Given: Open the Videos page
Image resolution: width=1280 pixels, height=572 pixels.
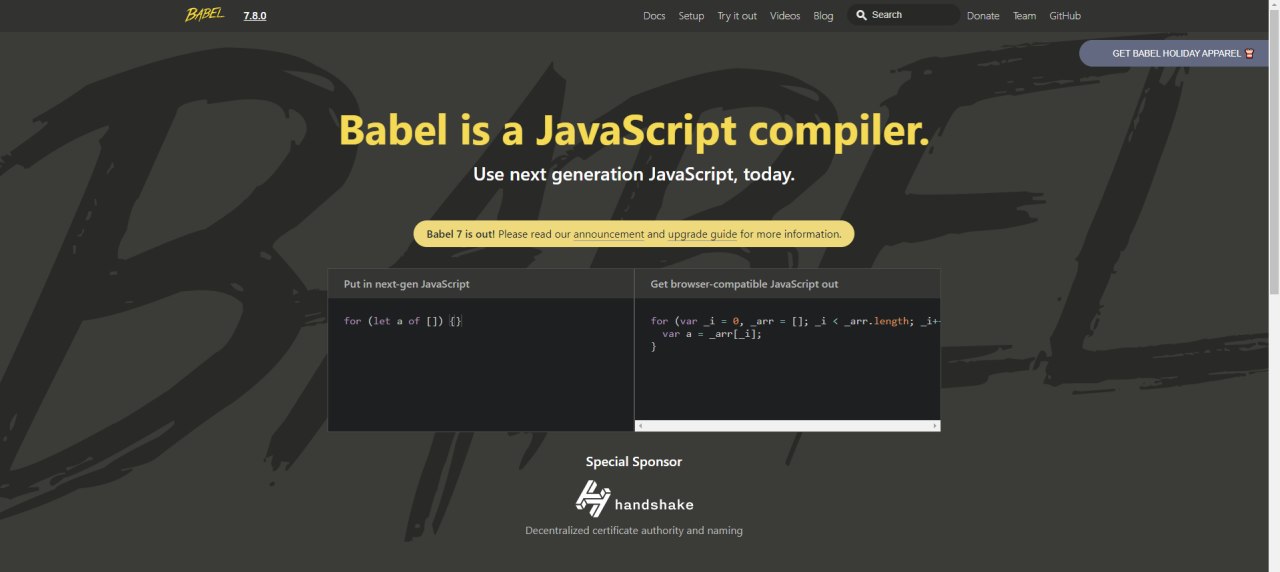Looking at the screenshot, I should point(785,16).
